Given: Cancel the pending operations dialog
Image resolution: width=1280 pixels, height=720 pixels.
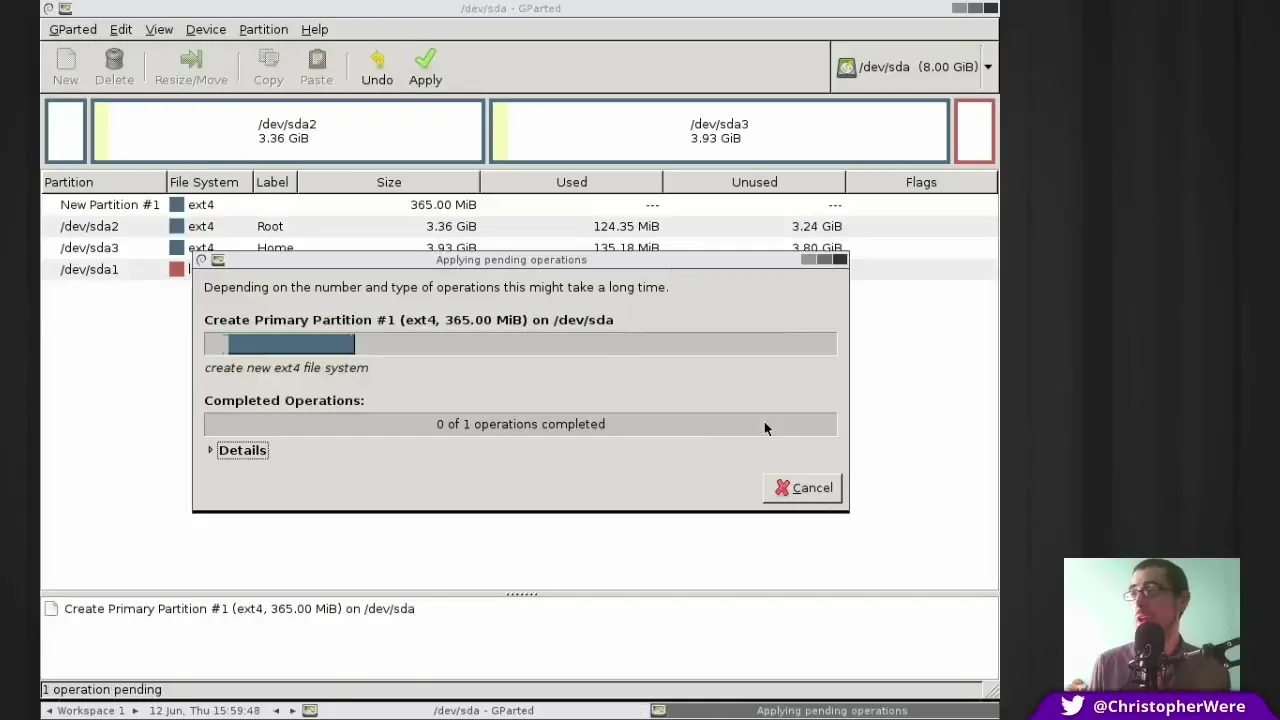Looking at the screenshot, I should tap(802, 488).
